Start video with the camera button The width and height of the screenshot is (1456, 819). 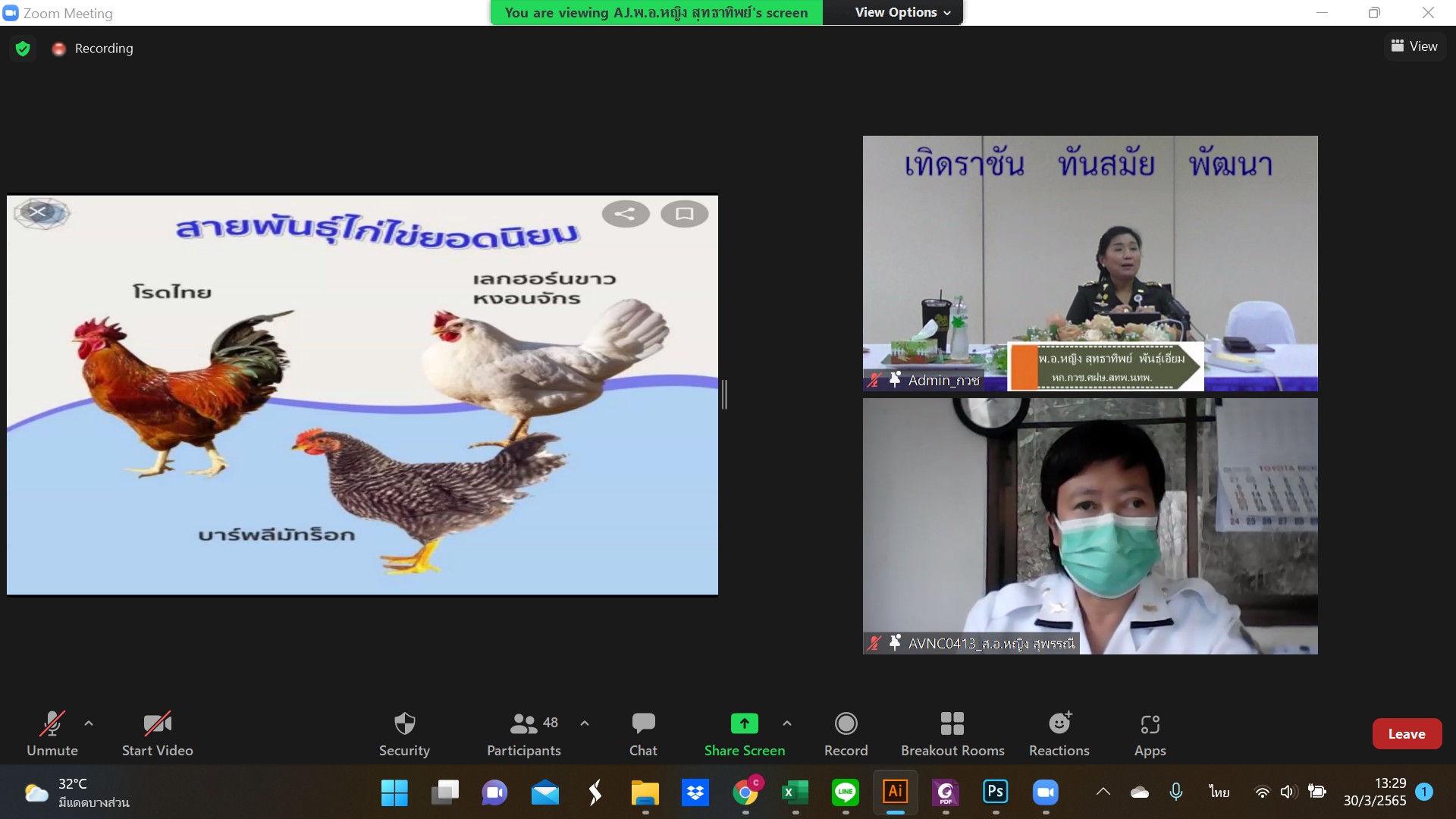[x=157, y=733]
